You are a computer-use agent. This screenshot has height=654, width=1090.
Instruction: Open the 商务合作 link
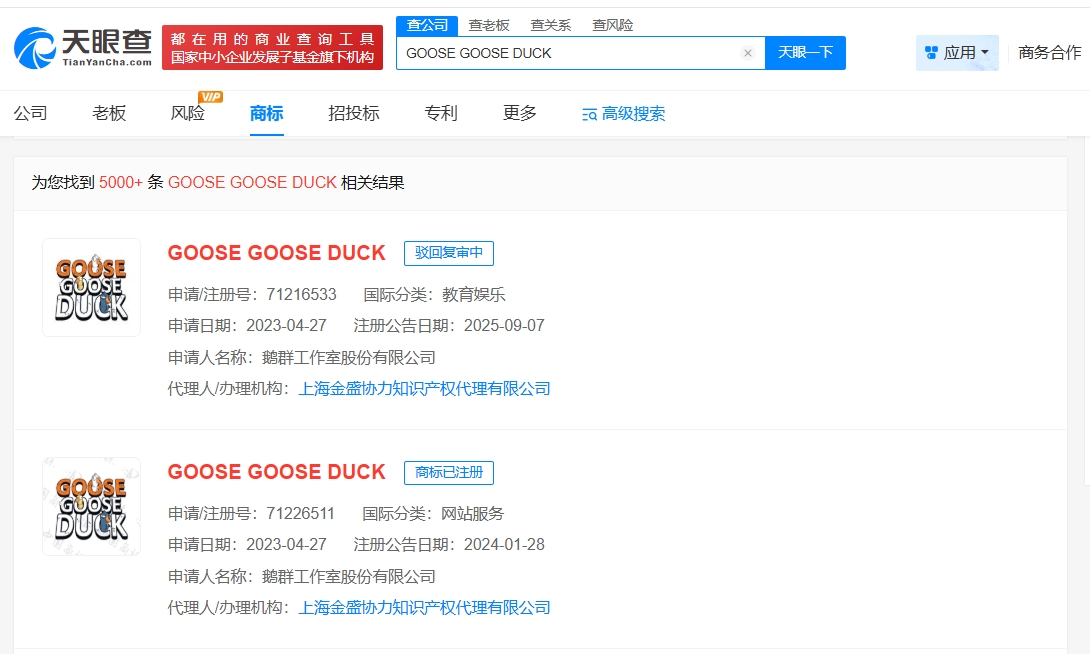coord(1049,53)
